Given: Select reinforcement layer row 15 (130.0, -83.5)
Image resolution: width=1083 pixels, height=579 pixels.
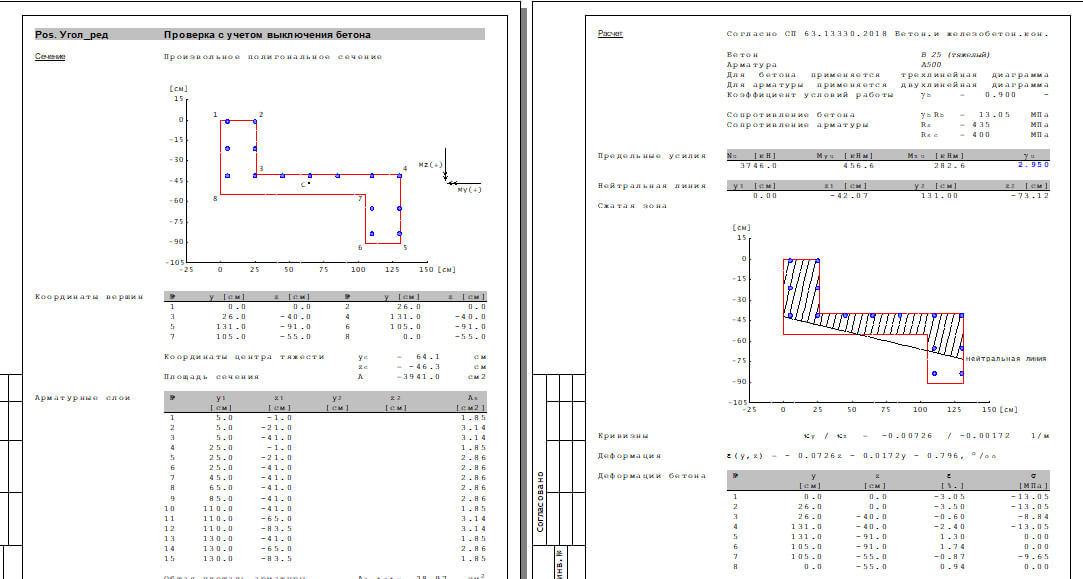Looking at the screenshot, I should (x=325, y=558).
